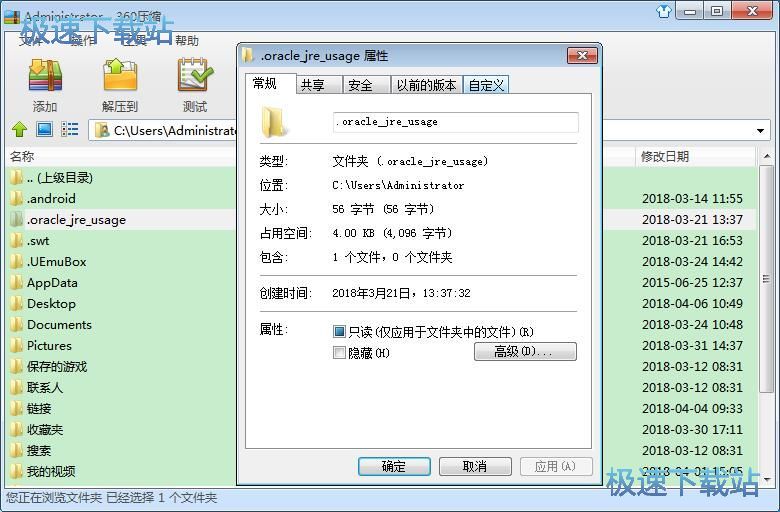Click the 取消 button
The width and height of the screenshot is (780, 512).
[475, 467]
